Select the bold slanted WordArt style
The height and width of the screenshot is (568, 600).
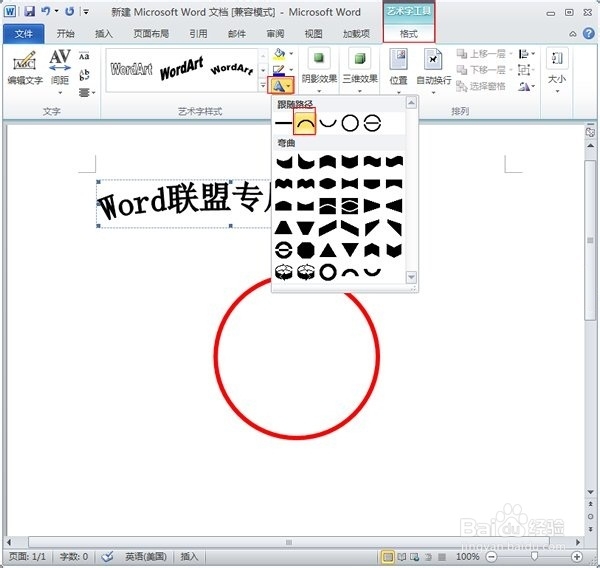(x=181, y=69)
